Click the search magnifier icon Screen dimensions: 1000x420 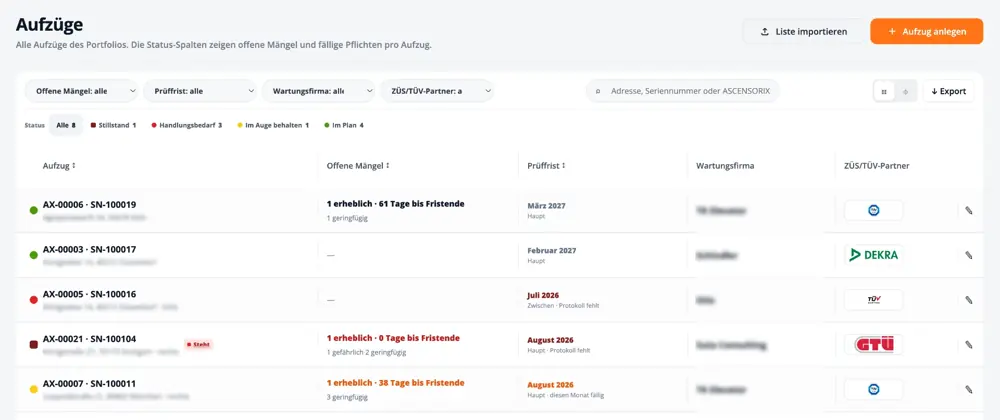598,91
